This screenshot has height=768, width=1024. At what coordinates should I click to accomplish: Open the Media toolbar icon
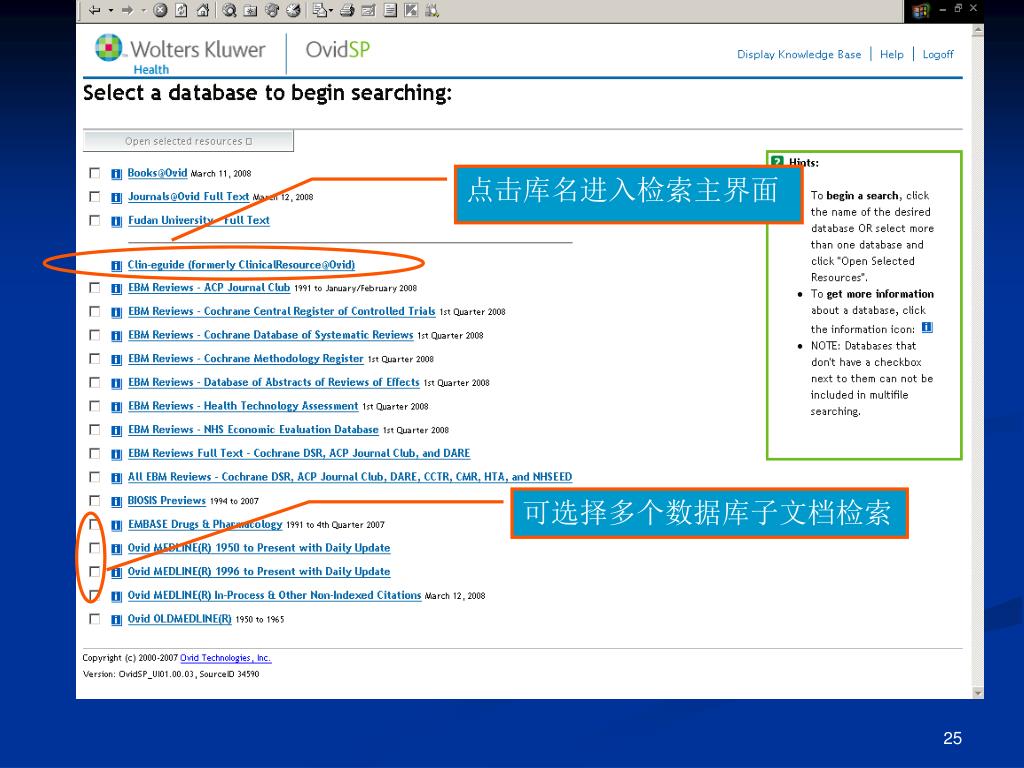coord(272,10)
